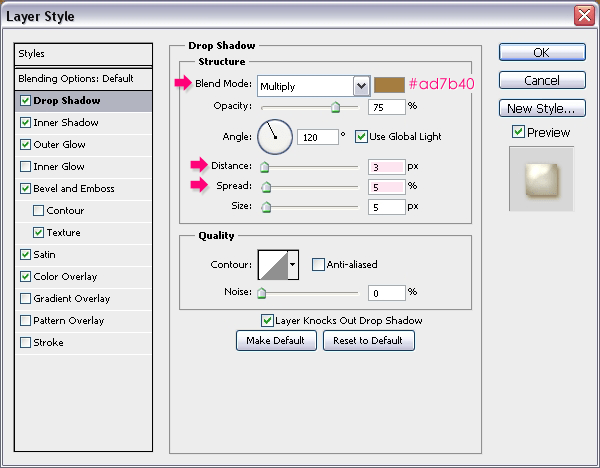Toggle the Drop Shadow checkbox

(25, 101)
